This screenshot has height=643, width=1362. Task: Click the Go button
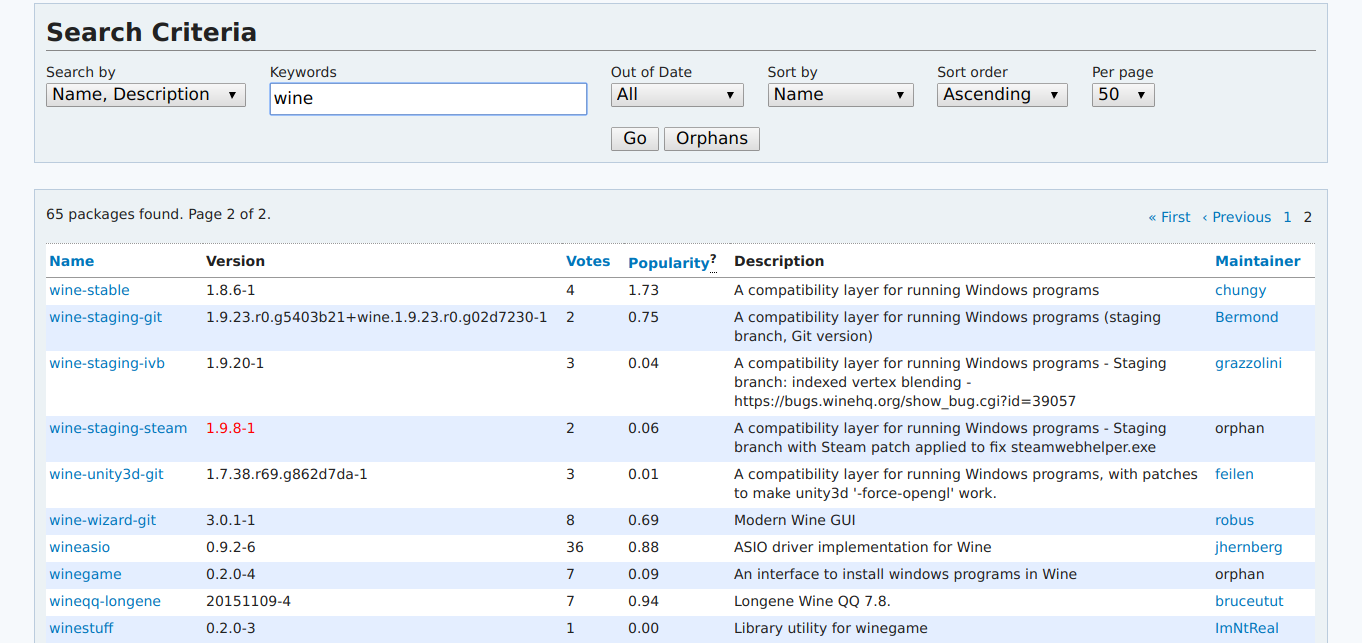coord(635,139)
